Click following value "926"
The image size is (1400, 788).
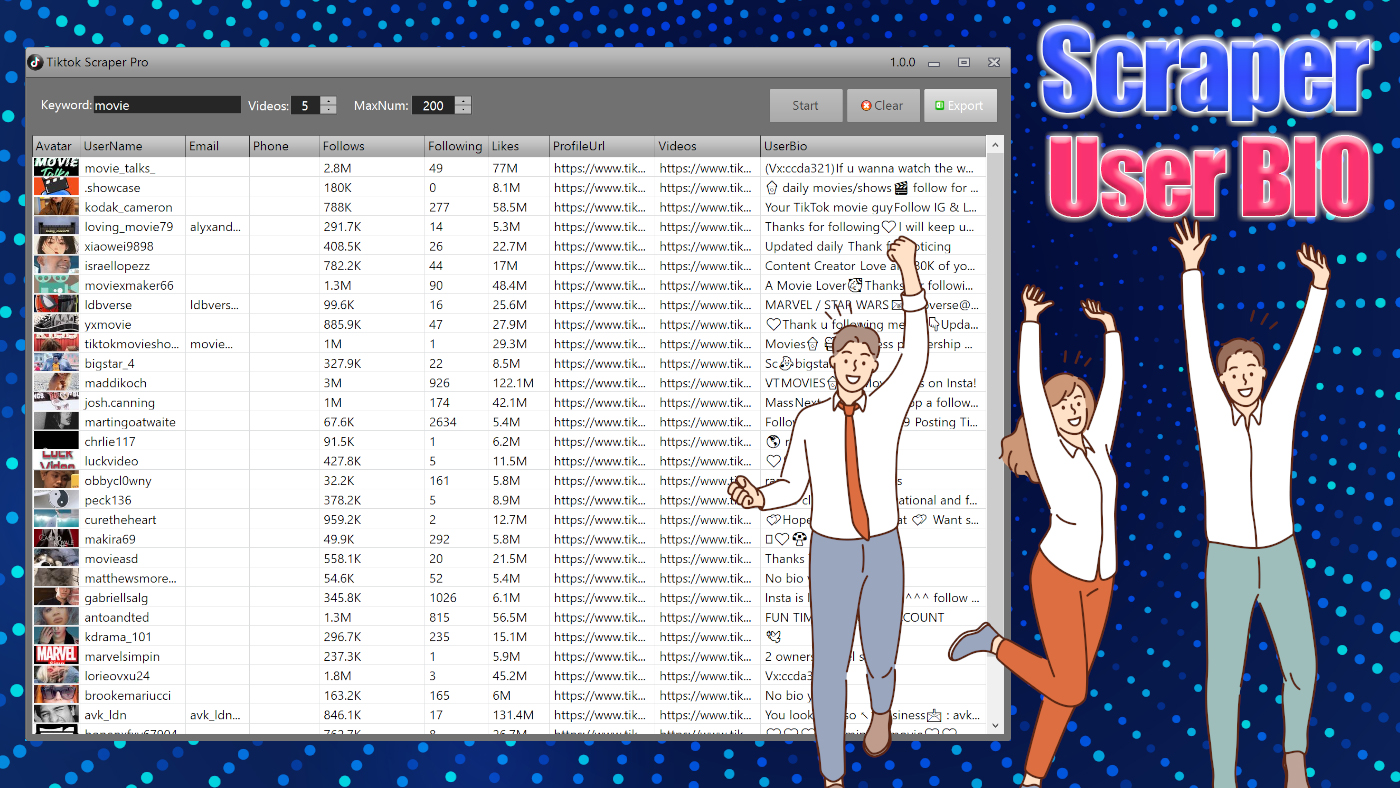click(x=439, y=383)
